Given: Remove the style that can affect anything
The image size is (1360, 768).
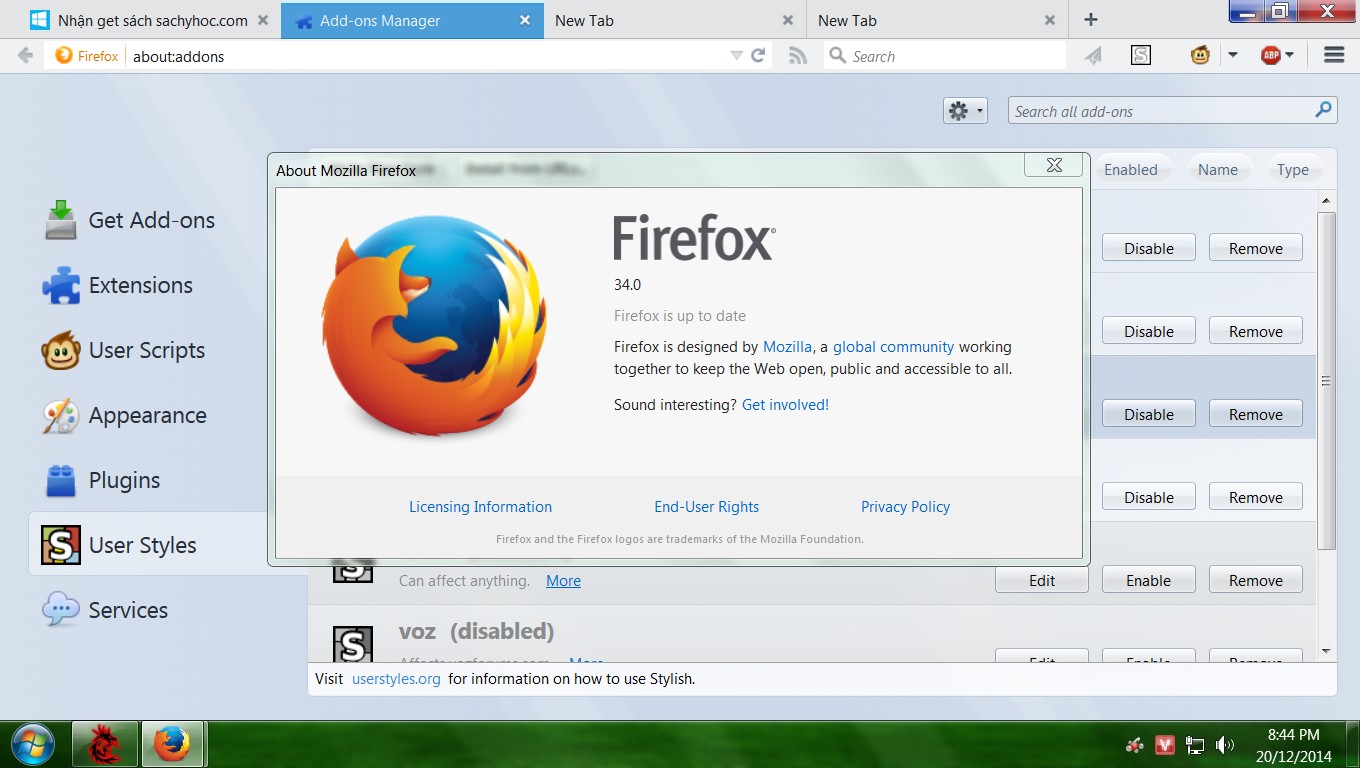Looking at the screenshot, I should (1256, 580).
